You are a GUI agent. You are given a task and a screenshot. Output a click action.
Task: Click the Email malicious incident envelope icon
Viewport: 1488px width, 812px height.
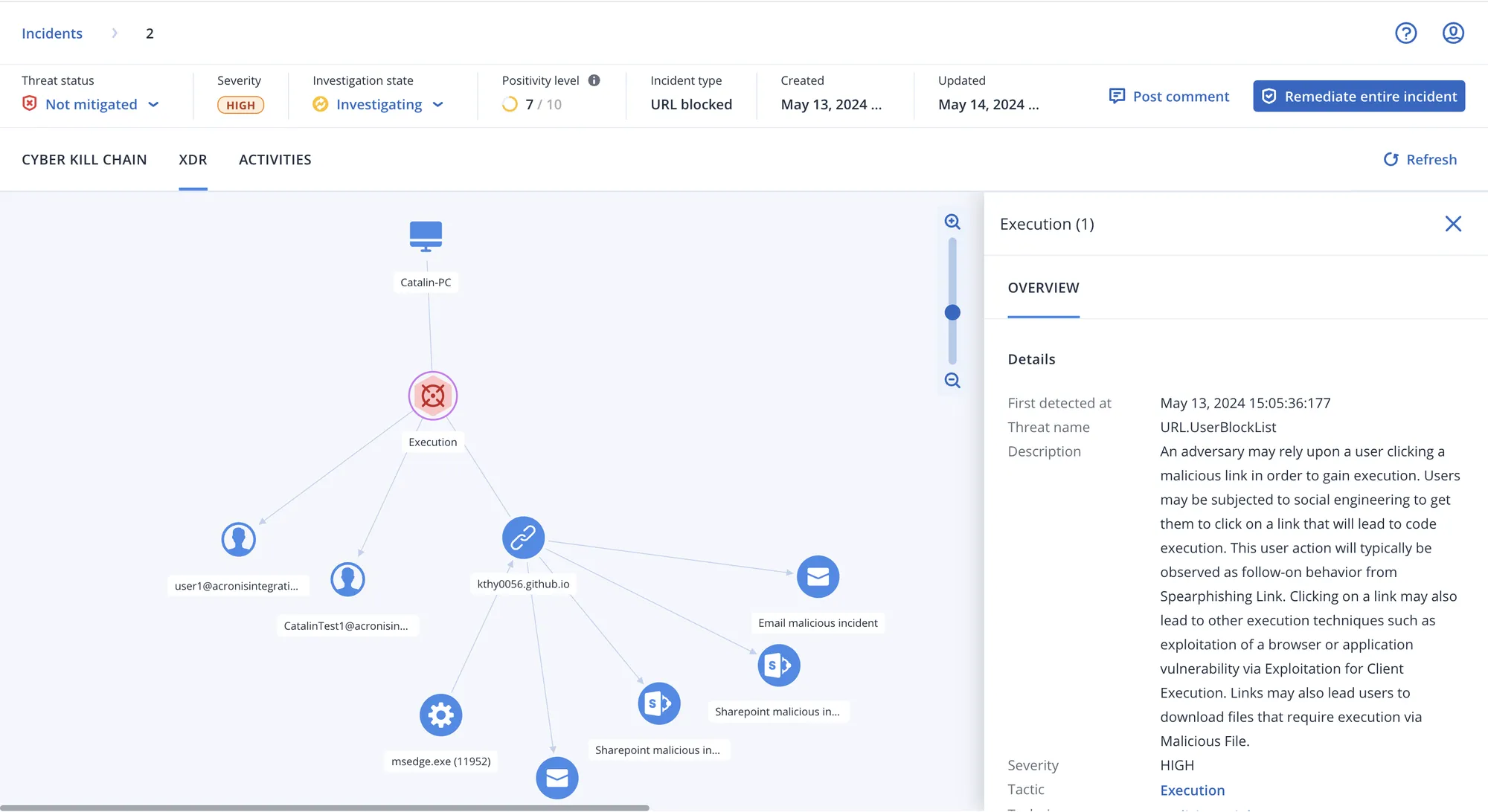click(x=818, y=576)
